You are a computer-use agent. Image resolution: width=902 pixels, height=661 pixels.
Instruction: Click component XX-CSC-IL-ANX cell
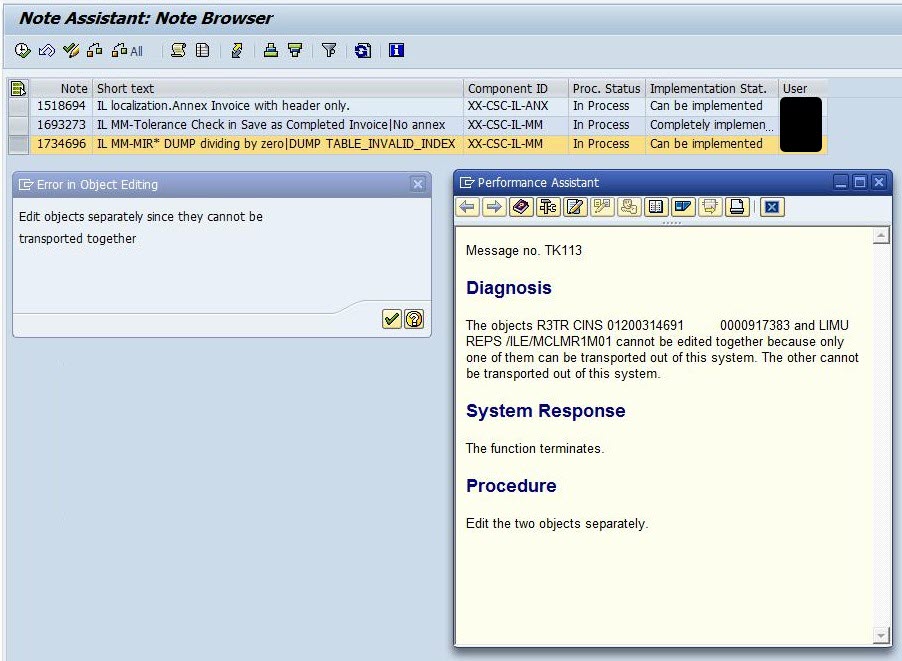[x=515, y=106]
